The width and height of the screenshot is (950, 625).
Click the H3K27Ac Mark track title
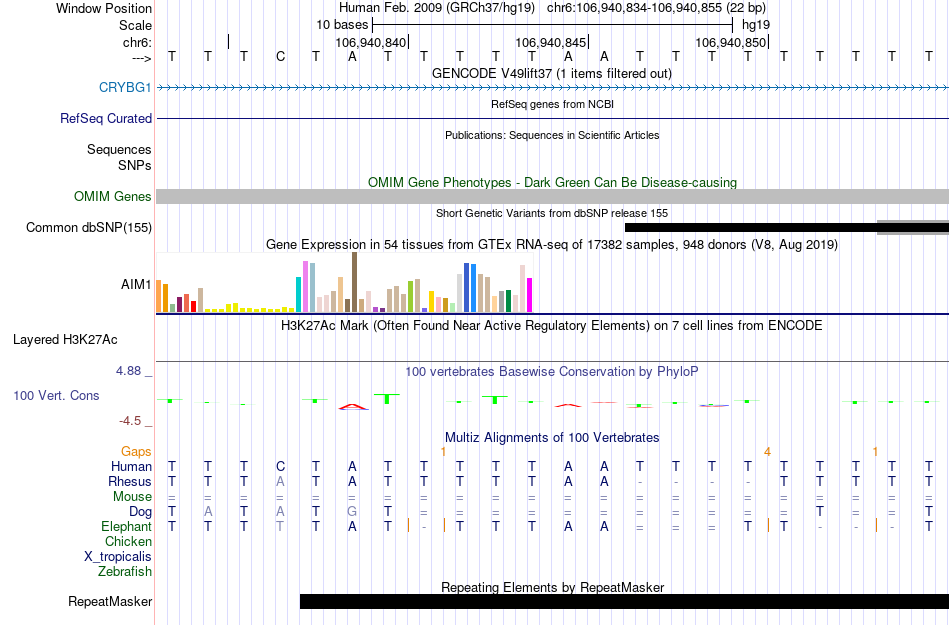(551, 325)
